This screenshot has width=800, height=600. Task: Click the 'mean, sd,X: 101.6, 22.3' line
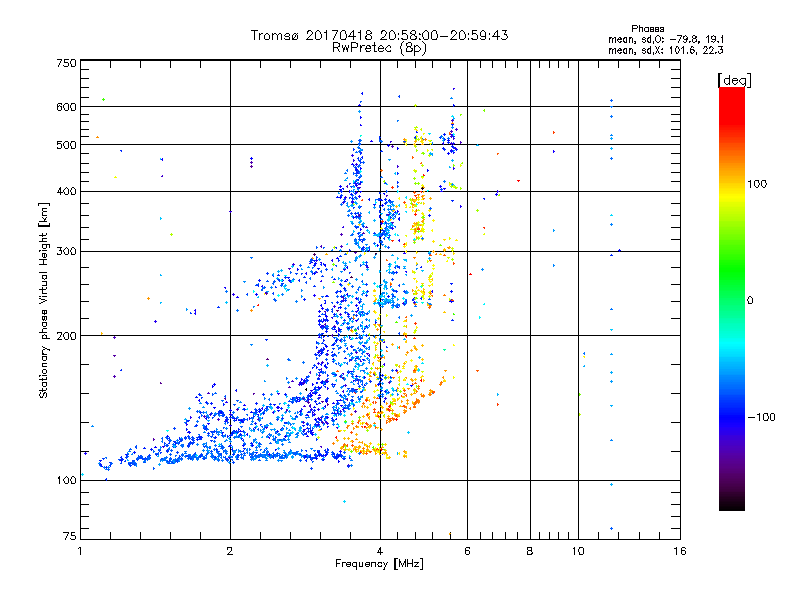point(666,50)
